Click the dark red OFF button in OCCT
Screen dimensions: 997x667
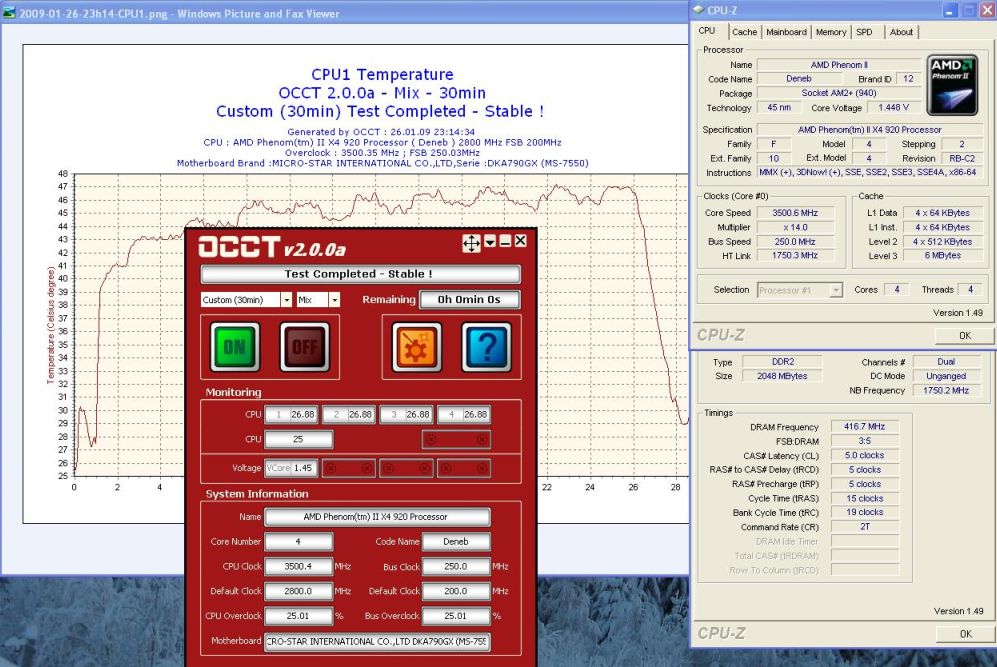click(x=305, y=347)
